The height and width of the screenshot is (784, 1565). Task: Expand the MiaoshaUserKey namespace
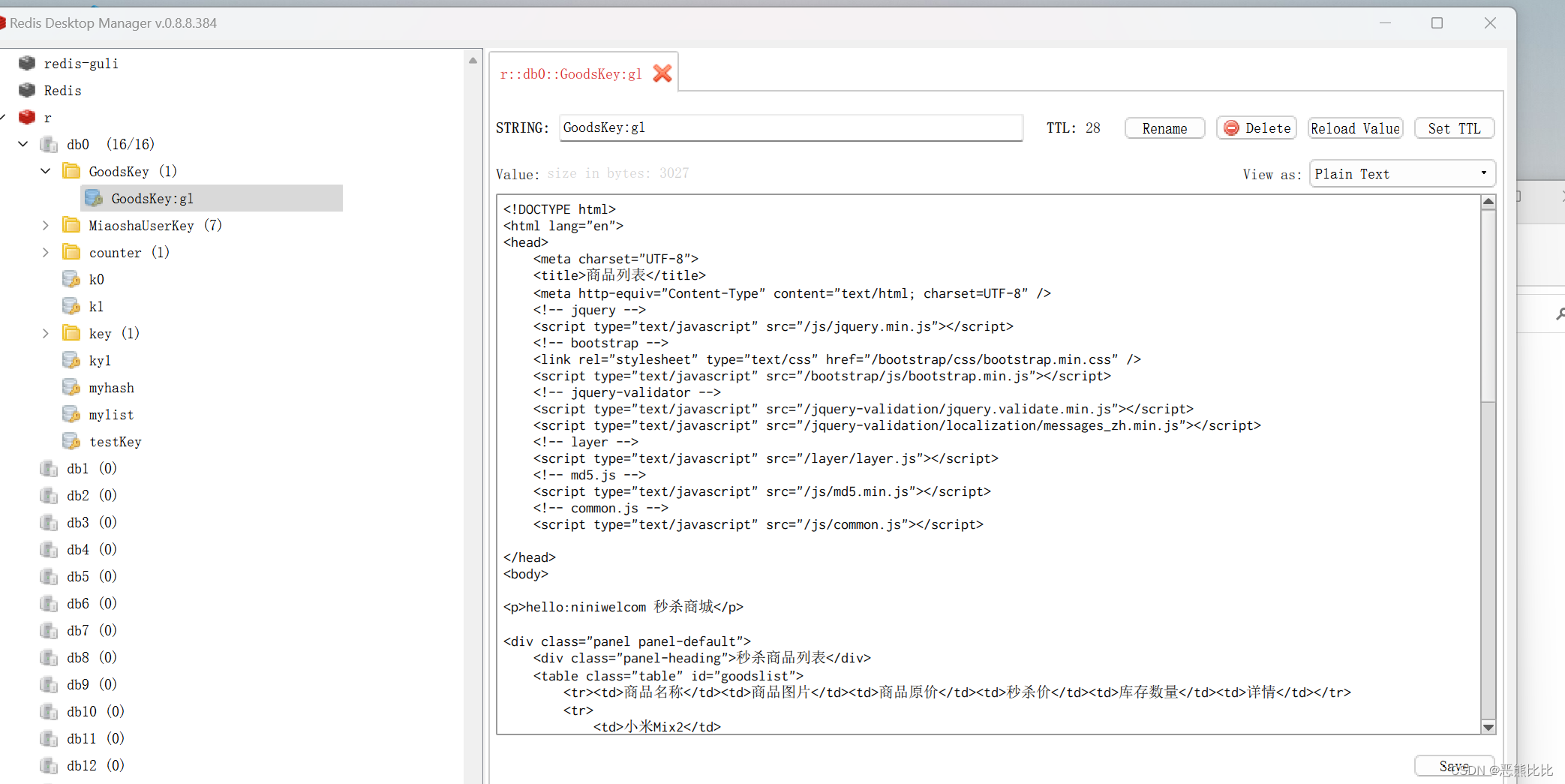46,225
